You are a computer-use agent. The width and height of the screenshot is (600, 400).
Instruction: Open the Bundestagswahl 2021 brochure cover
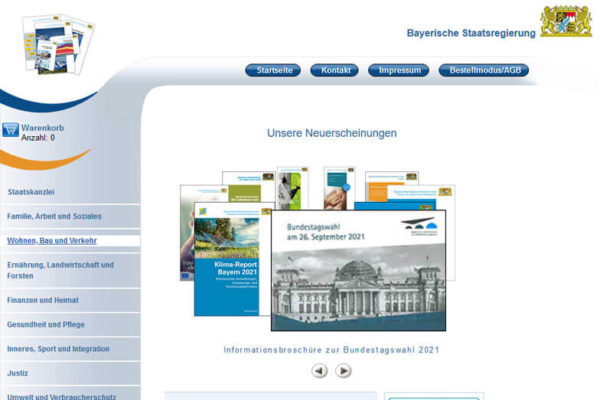[x=359, y=271]
